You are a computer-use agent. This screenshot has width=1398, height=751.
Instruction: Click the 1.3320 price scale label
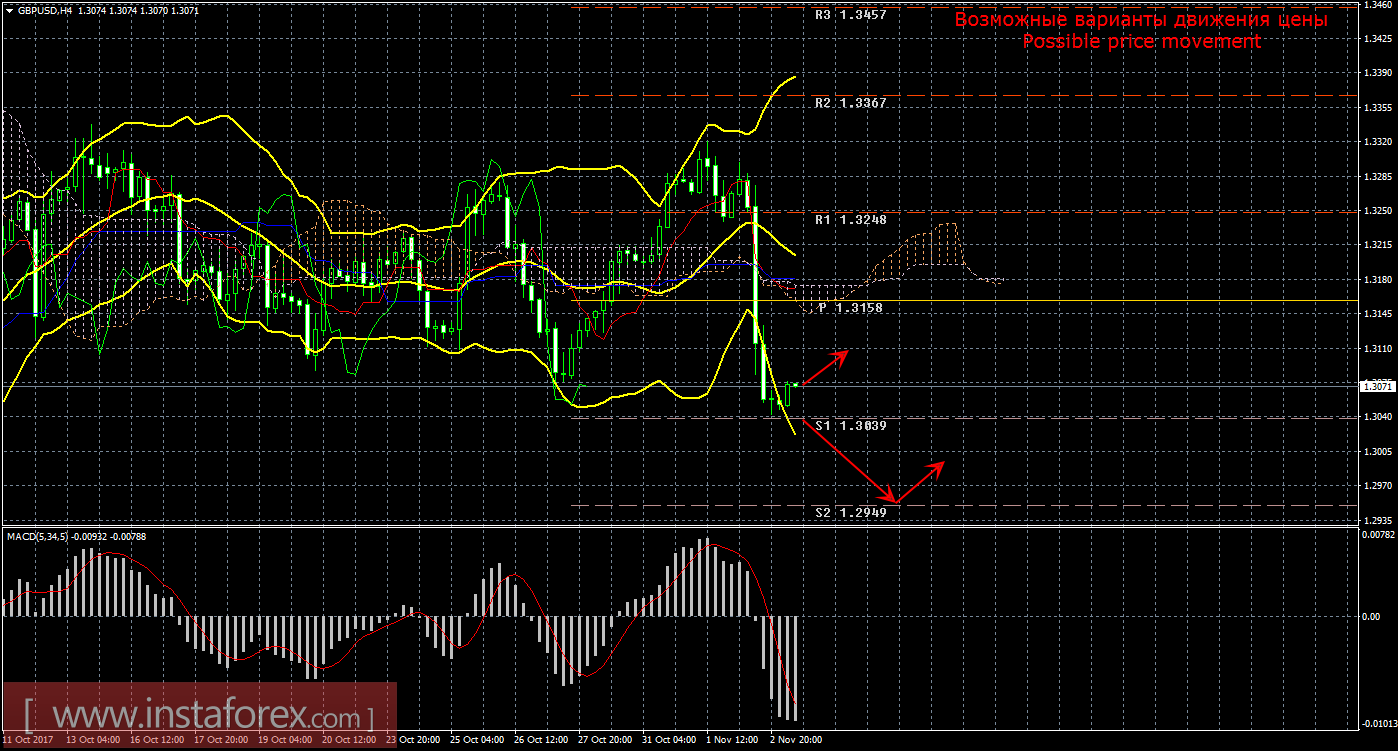click(1378, 142)
